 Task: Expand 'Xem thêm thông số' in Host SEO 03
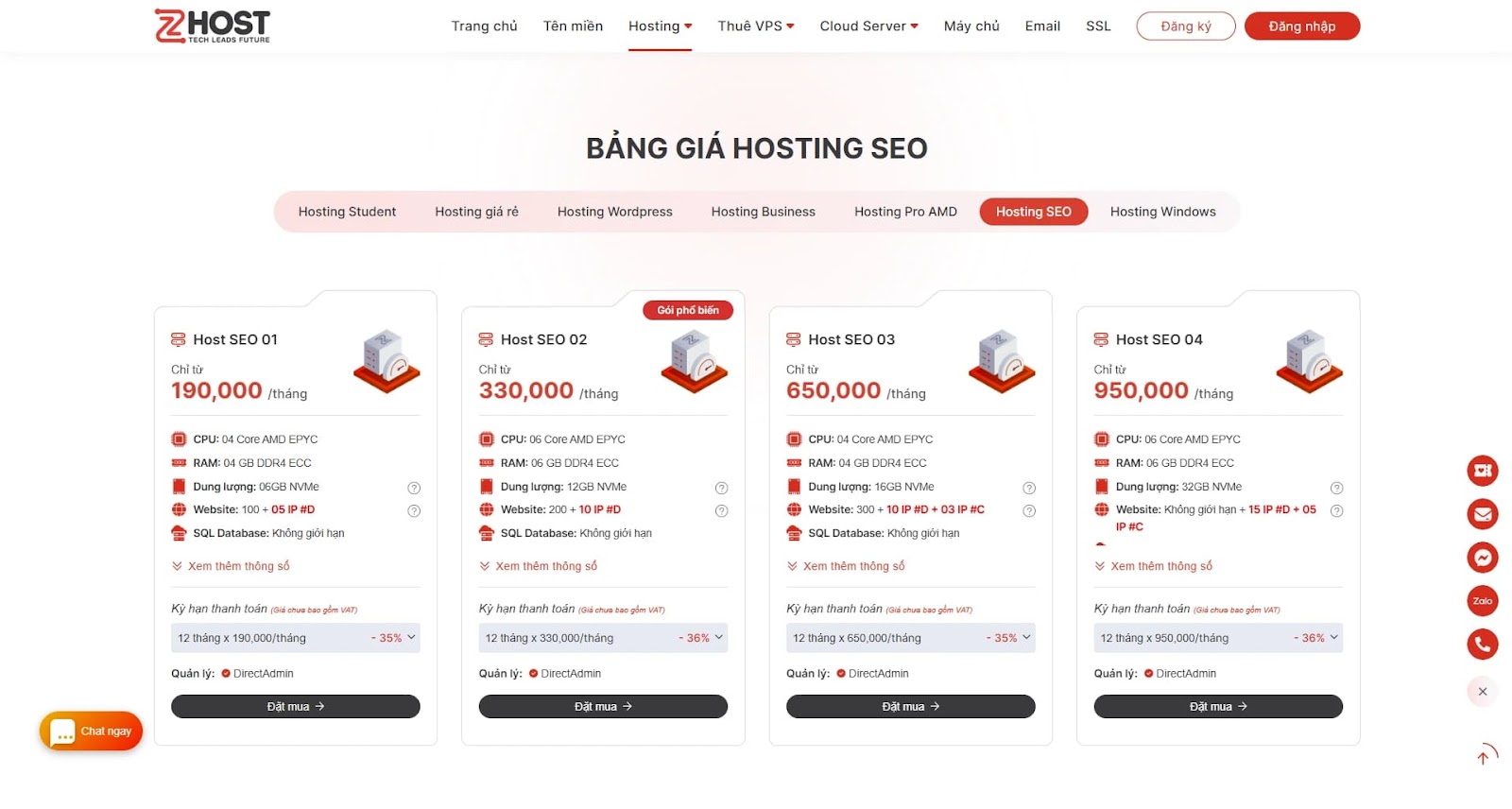[x=846, y=566]
